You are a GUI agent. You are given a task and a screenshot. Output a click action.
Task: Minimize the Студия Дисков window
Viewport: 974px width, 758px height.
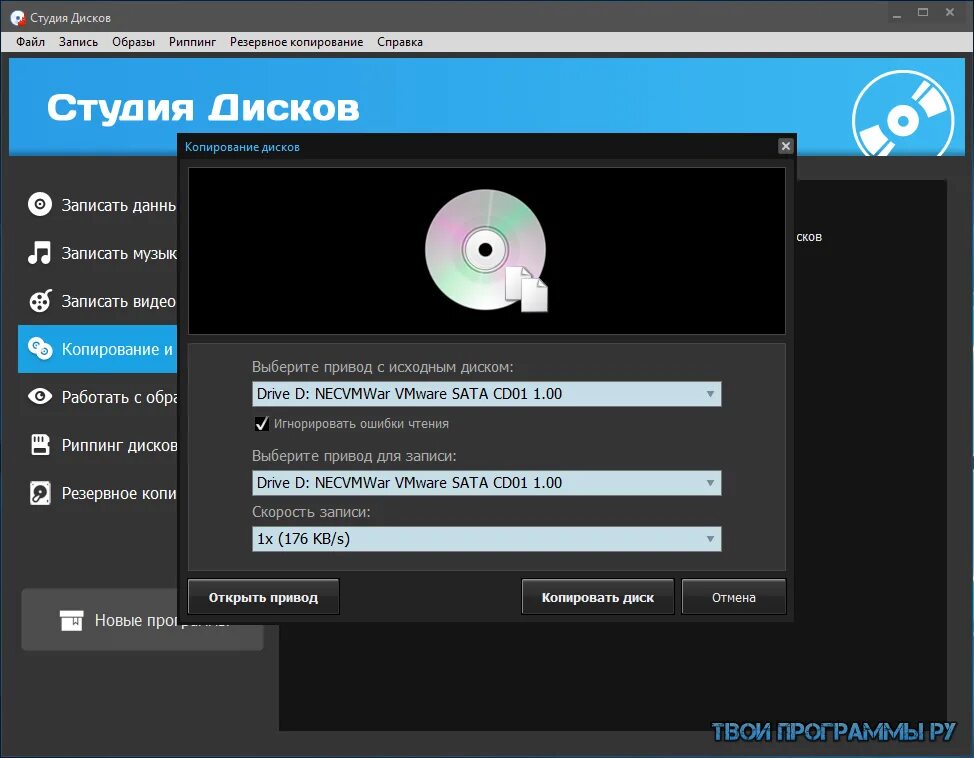[896, 14]
